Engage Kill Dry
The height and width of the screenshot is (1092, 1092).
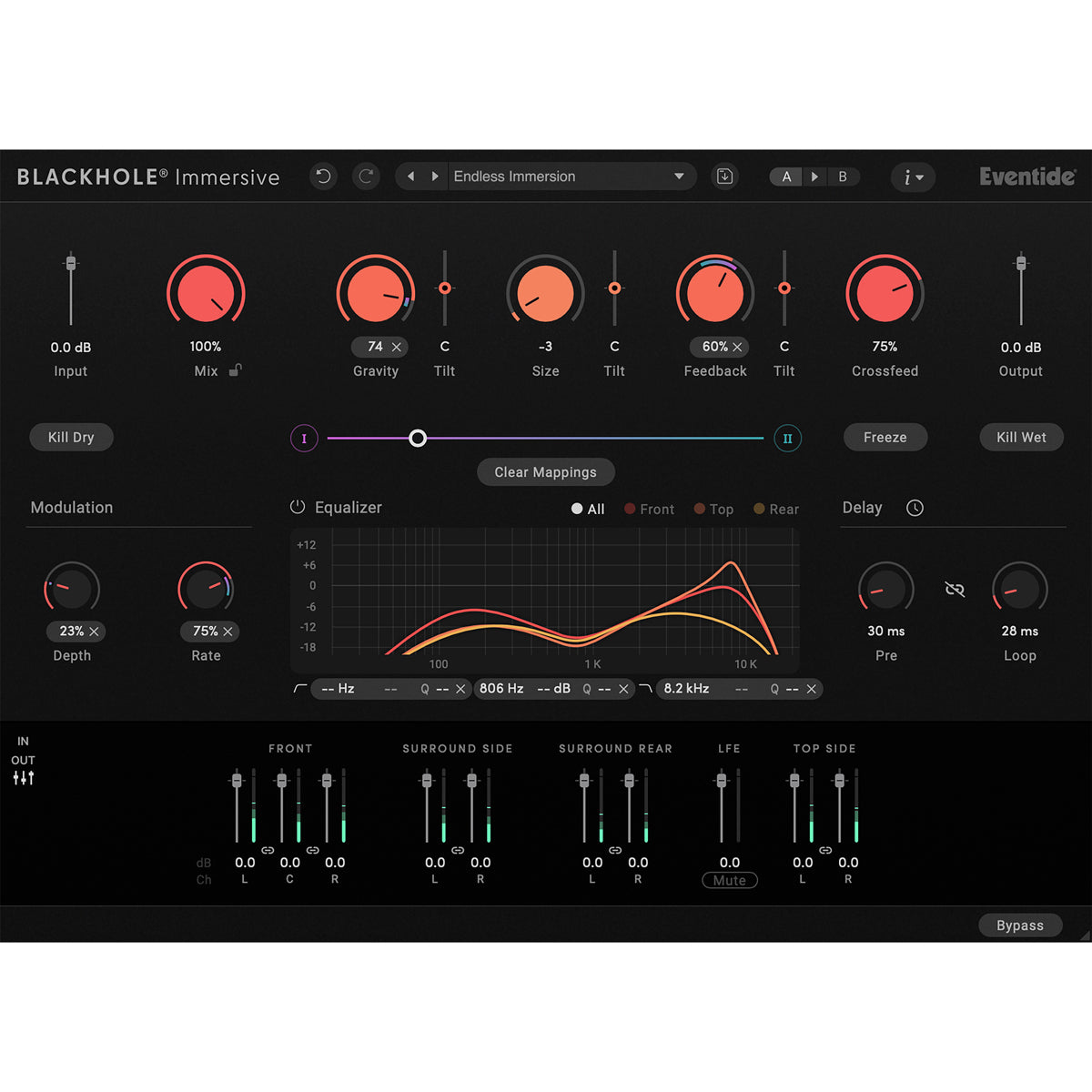[71, 437]
